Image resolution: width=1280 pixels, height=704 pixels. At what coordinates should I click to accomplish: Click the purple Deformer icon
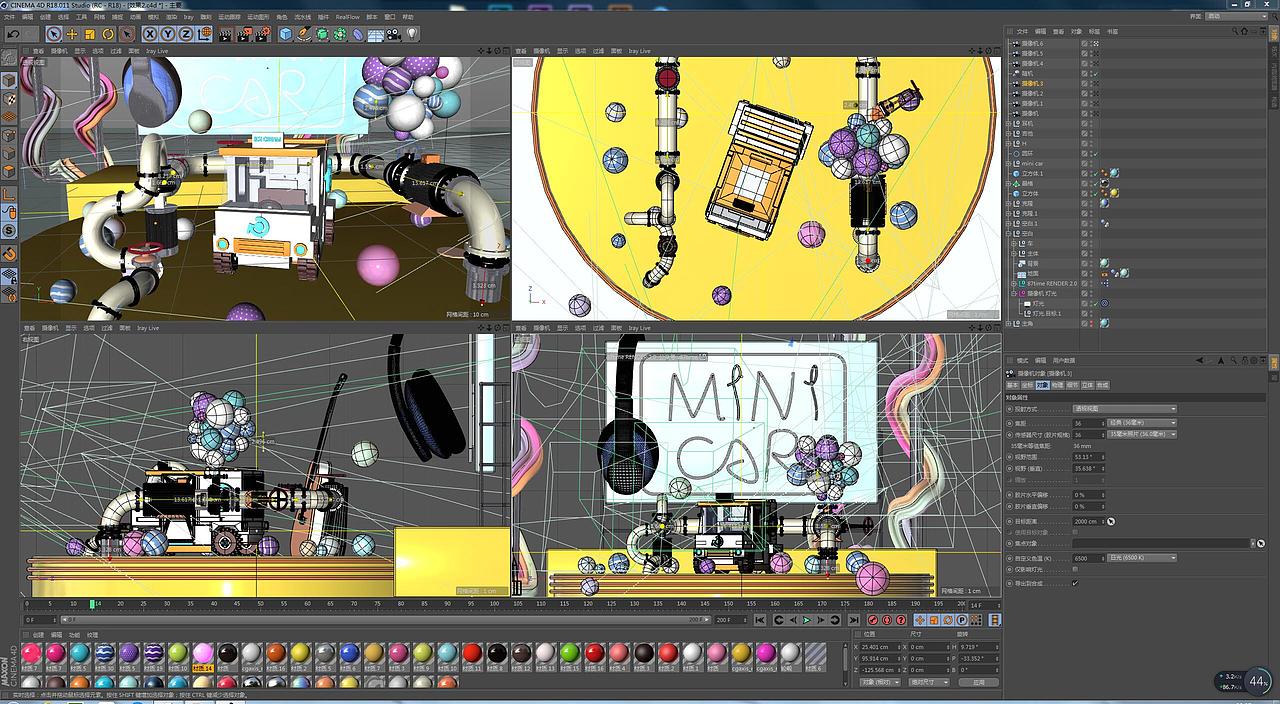(x=358, y=34)
